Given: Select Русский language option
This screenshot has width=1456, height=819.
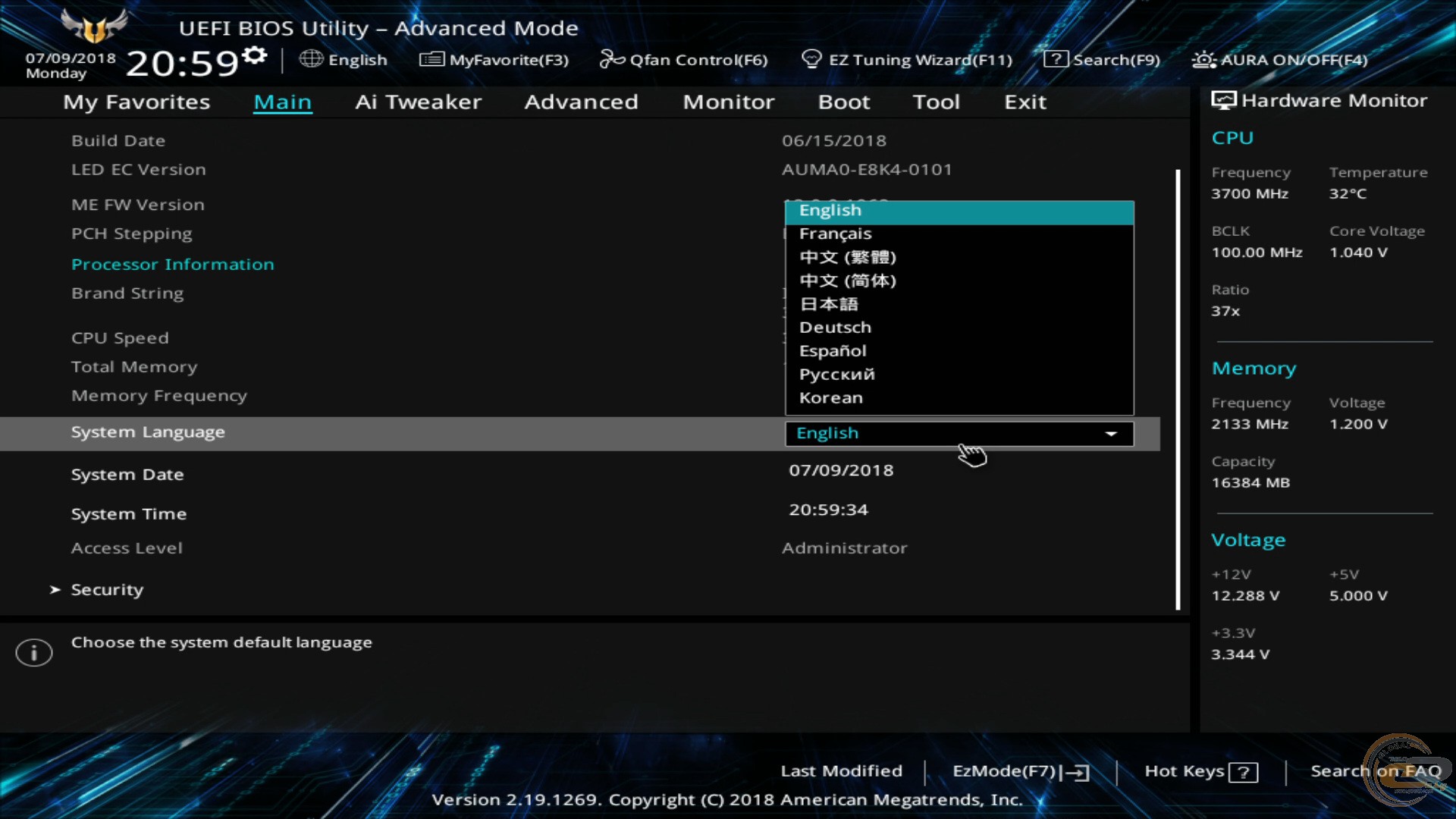Looking at the screenshot, I should (959, 375).
